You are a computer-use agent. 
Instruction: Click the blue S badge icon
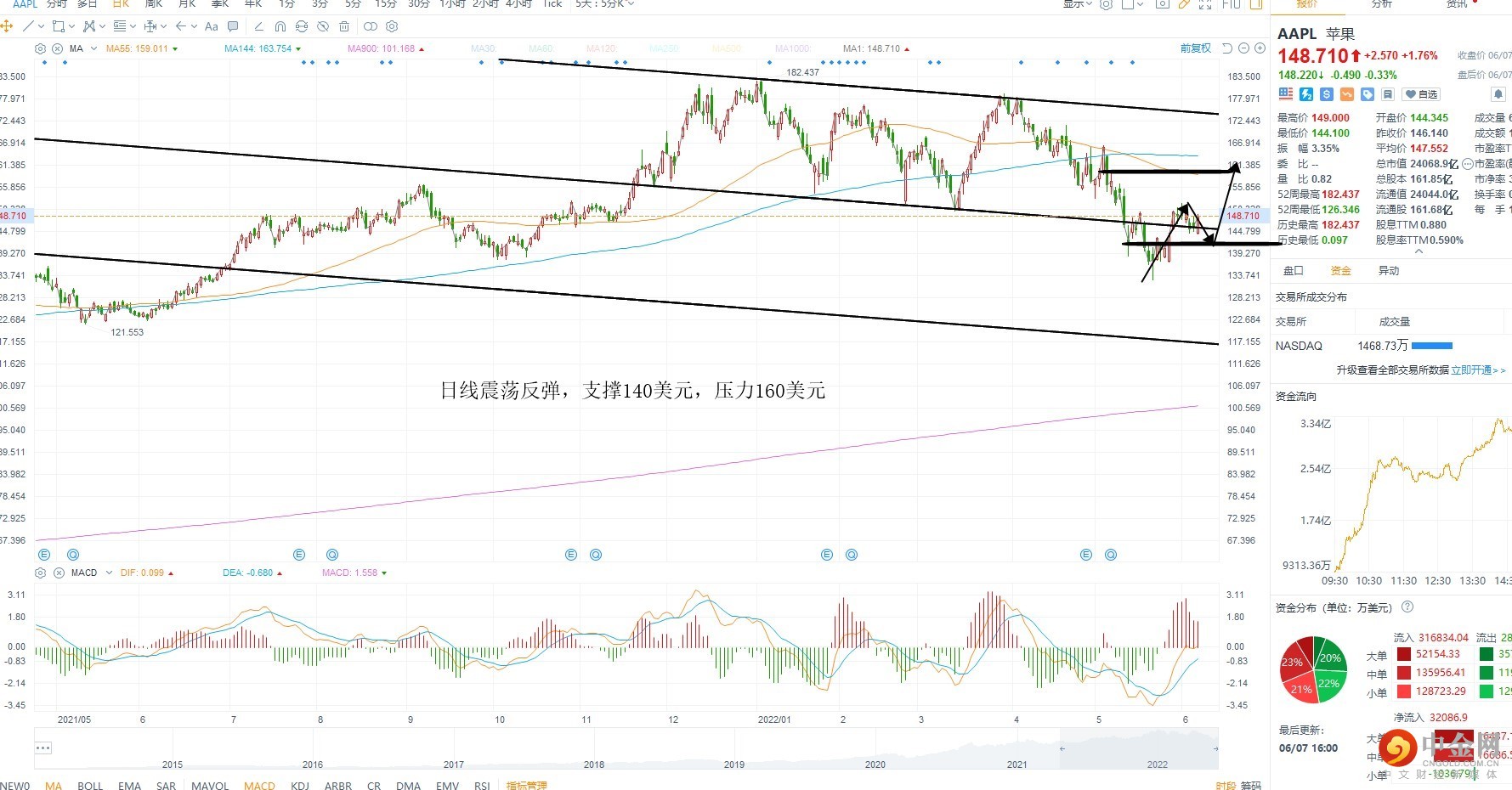(1327, 94)
